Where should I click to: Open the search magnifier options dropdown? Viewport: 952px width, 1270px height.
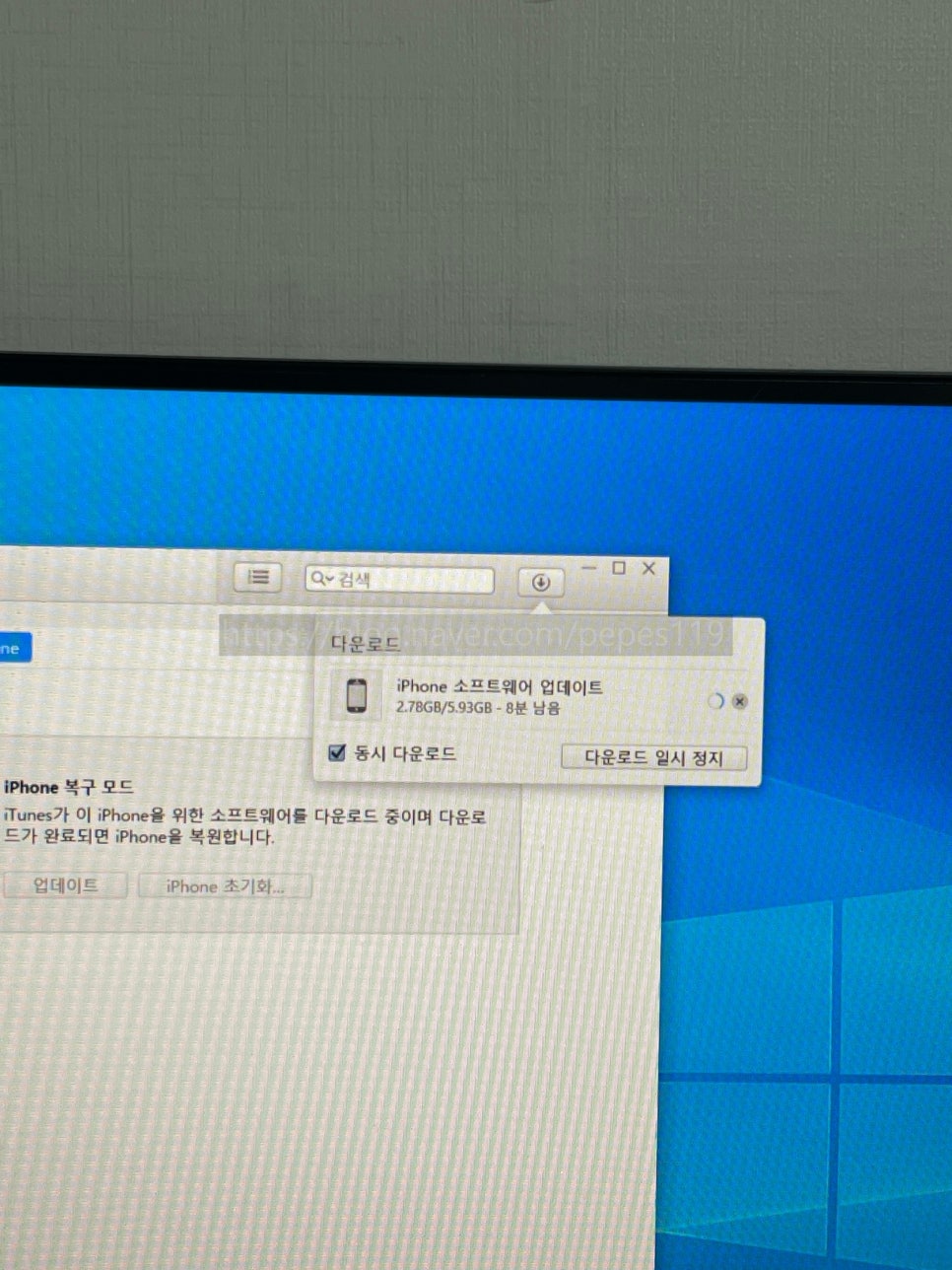point(322,580)
